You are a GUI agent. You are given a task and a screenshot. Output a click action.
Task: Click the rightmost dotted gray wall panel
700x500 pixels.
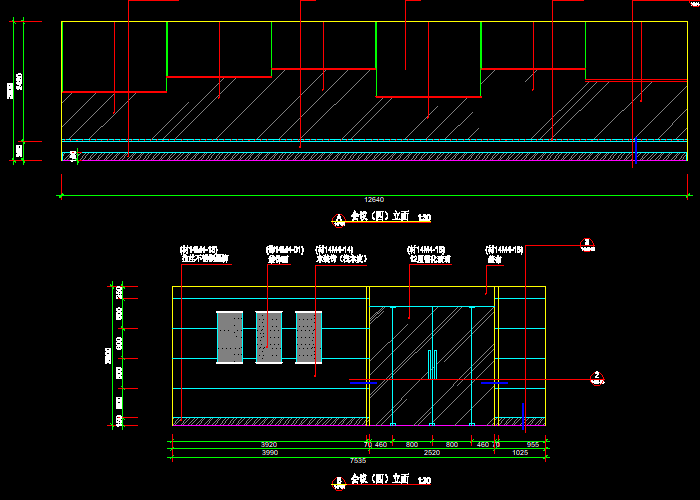(x=307, y=336)
